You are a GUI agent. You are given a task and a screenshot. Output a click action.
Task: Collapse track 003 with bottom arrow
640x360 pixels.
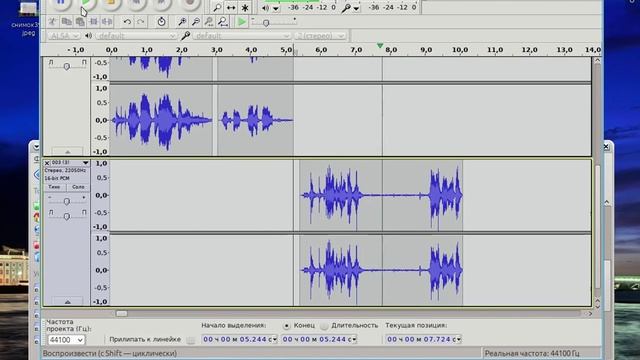(67, 302)
